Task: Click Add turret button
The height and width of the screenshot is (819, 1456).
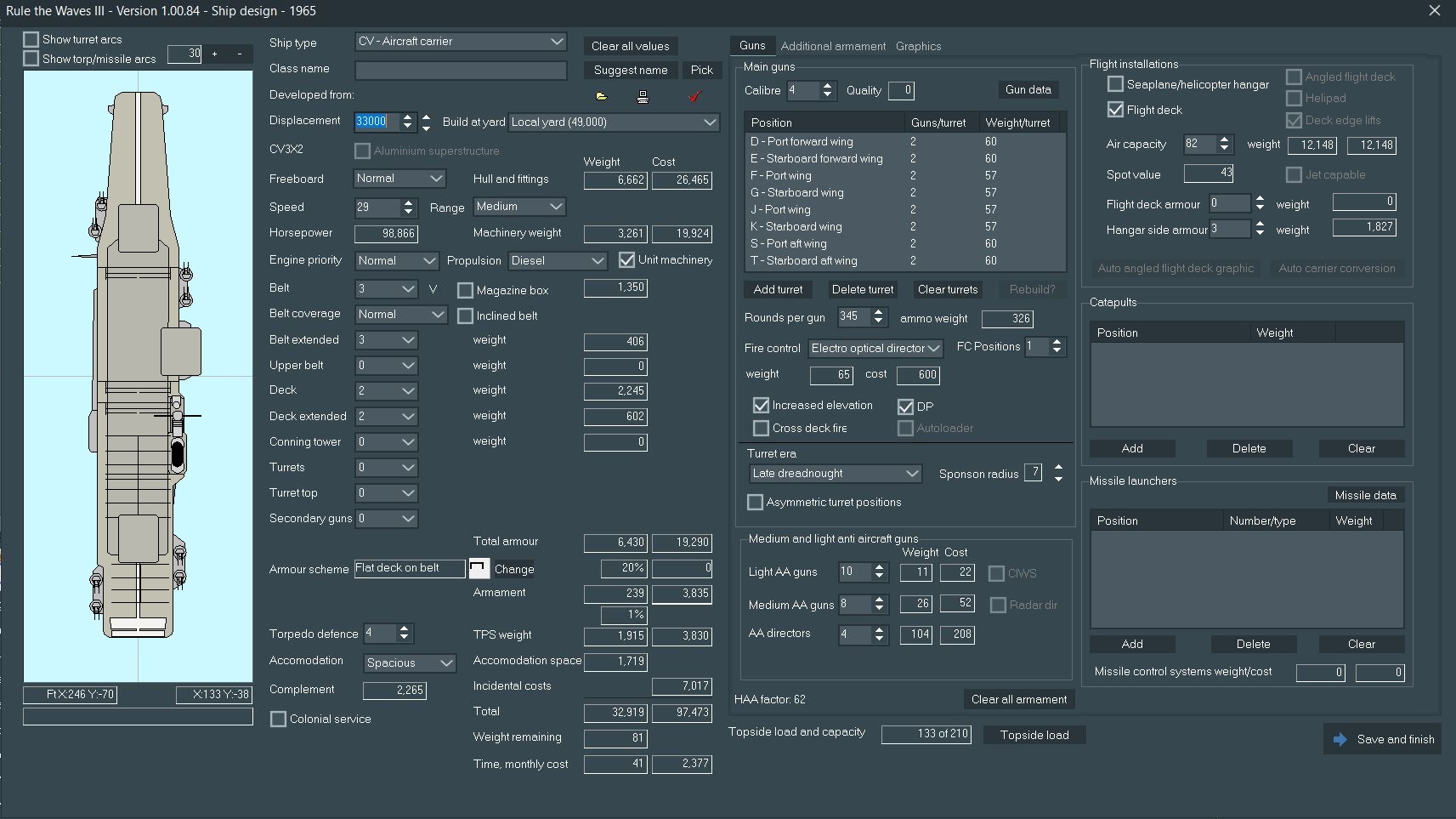Action: pyautogui.click(x=778, y=289)
